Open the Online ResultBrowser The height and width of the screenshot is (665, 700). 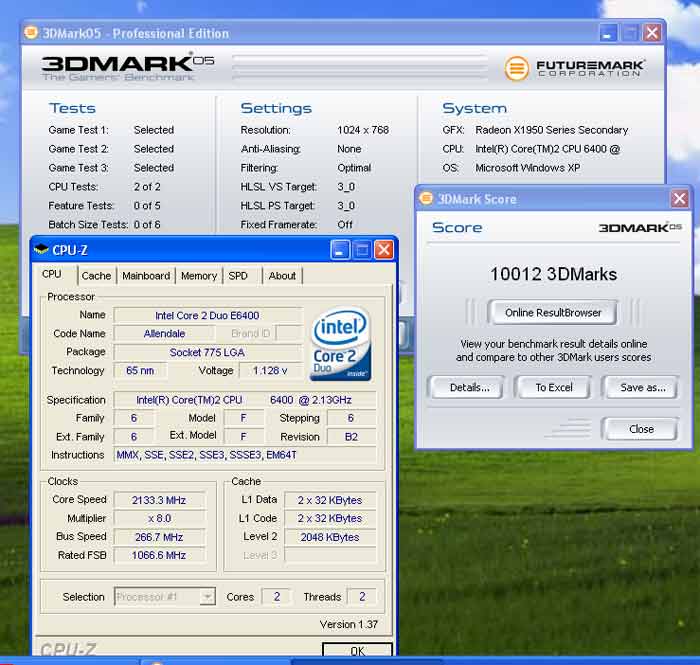point(553,312)
